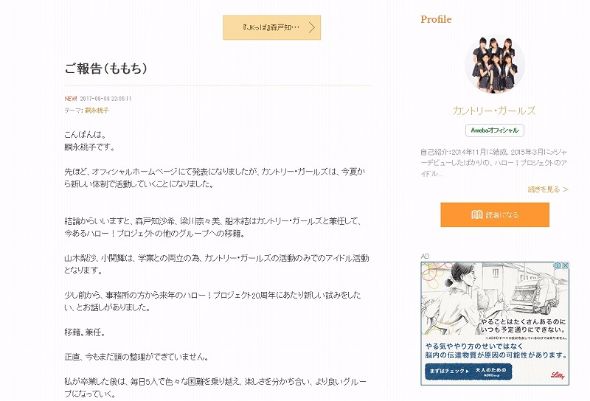Viewport: 590px width, 401px height.
Task: Select the theme link 嗣永桃子
Action: pyautogui.click(x=97, y=110)
